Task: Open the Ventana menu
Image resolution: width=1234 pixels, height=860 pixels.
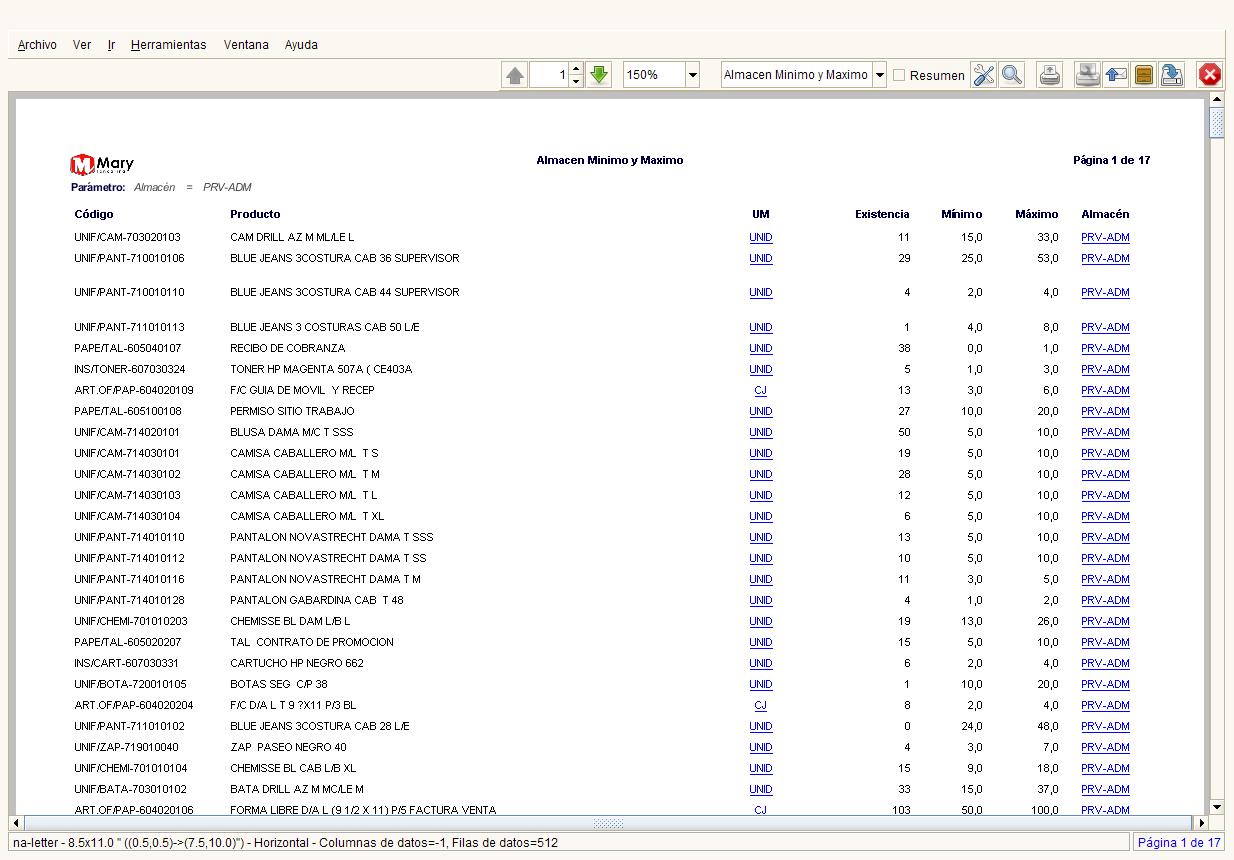Action: coord(246,45)
